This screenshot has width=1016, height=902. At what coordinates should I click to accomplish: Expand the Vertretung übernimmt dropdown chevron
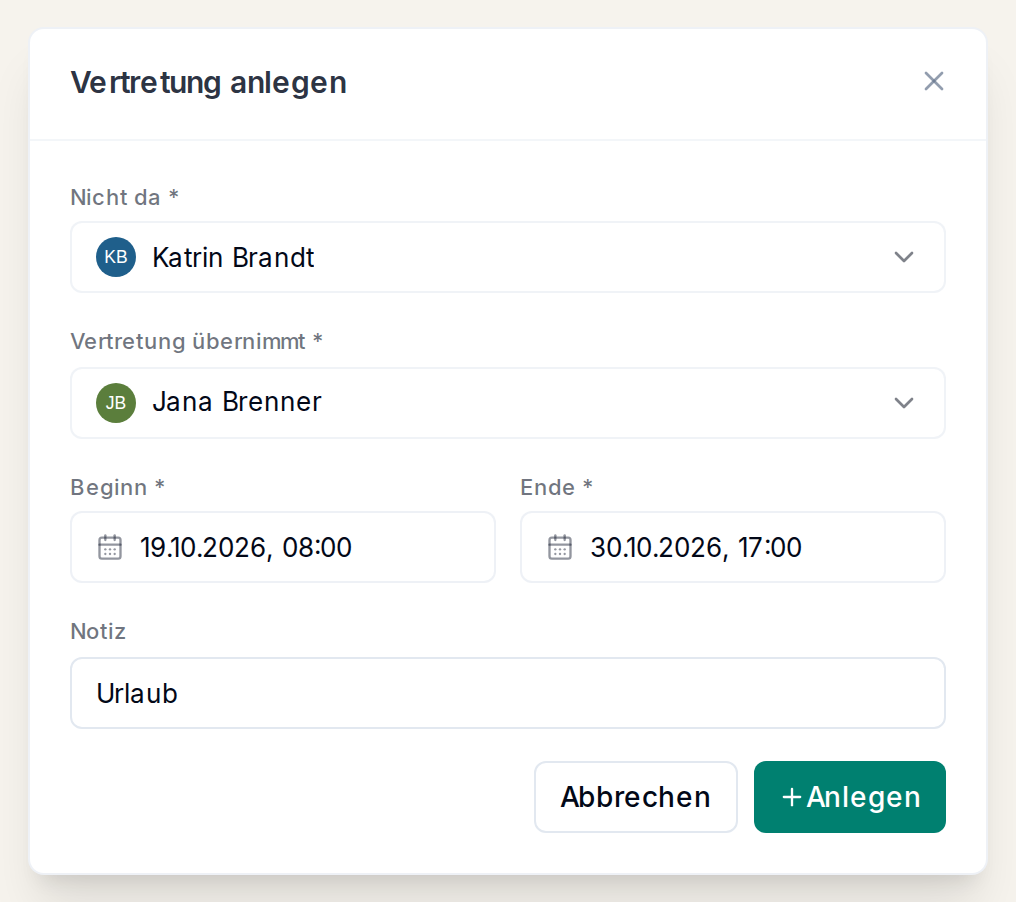coord(904,403)
